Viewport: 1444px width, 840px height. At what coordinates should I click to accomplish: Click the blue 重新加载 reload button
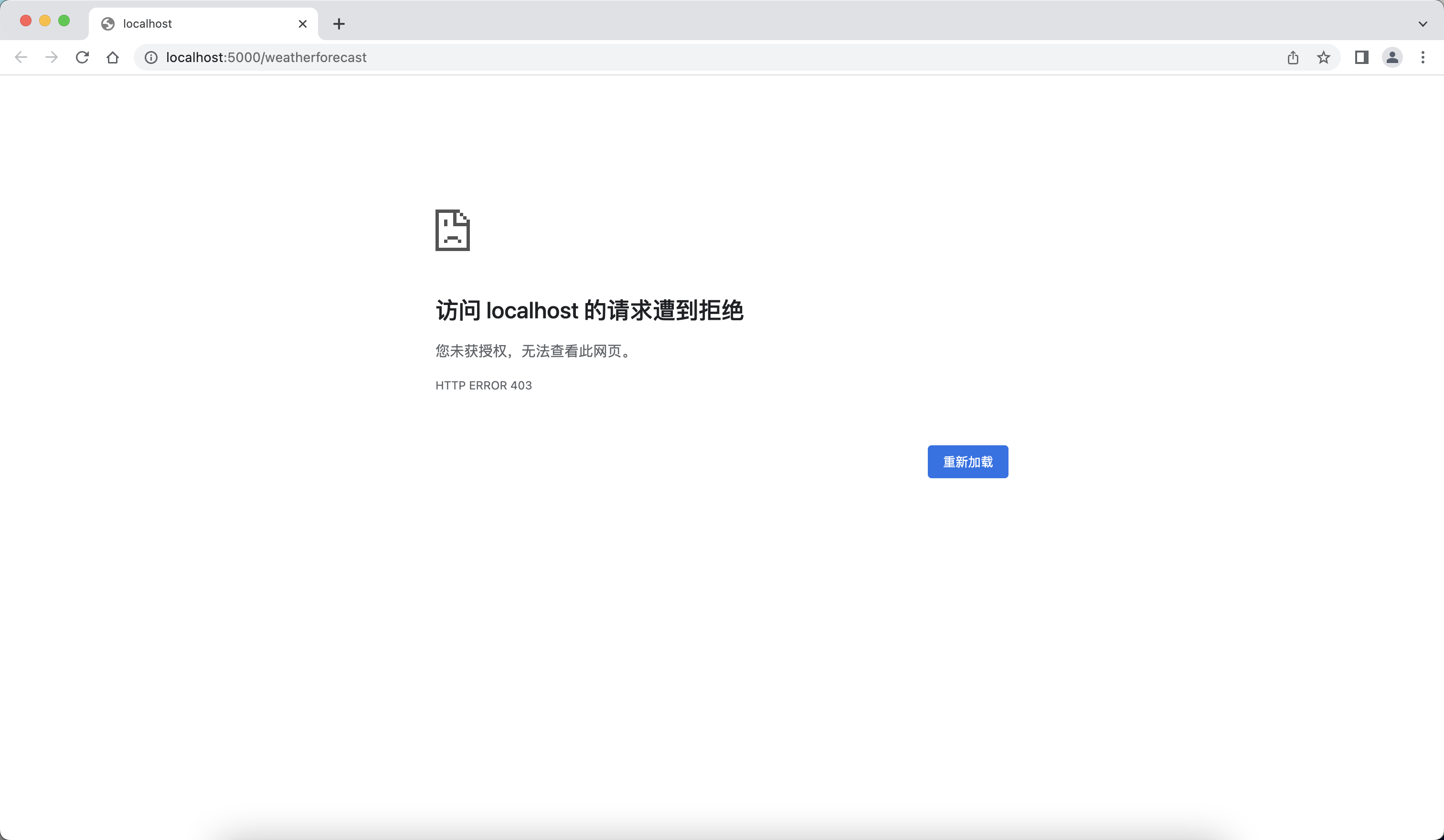click(967, 462)
